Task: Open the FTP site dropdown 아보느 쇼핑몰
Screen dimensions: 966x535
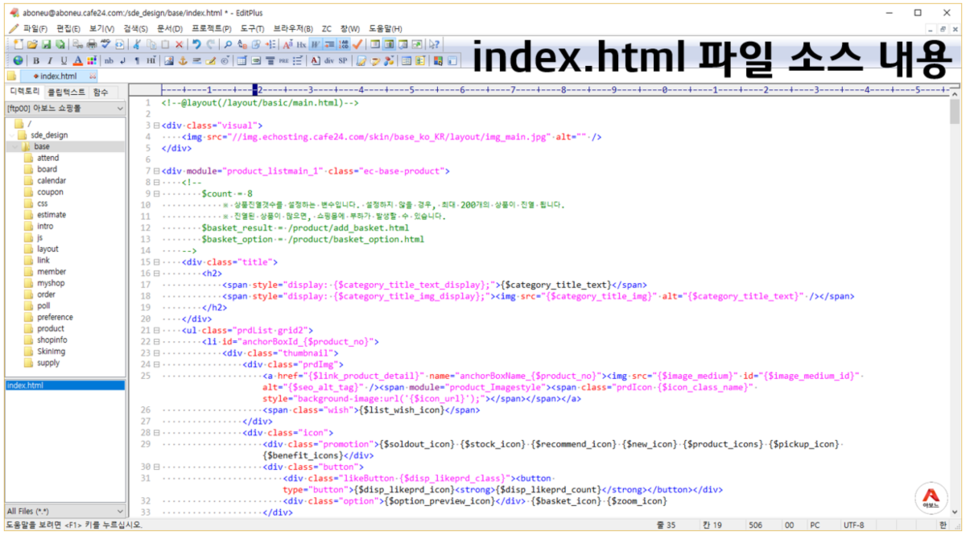Action: tap(65, 108)
